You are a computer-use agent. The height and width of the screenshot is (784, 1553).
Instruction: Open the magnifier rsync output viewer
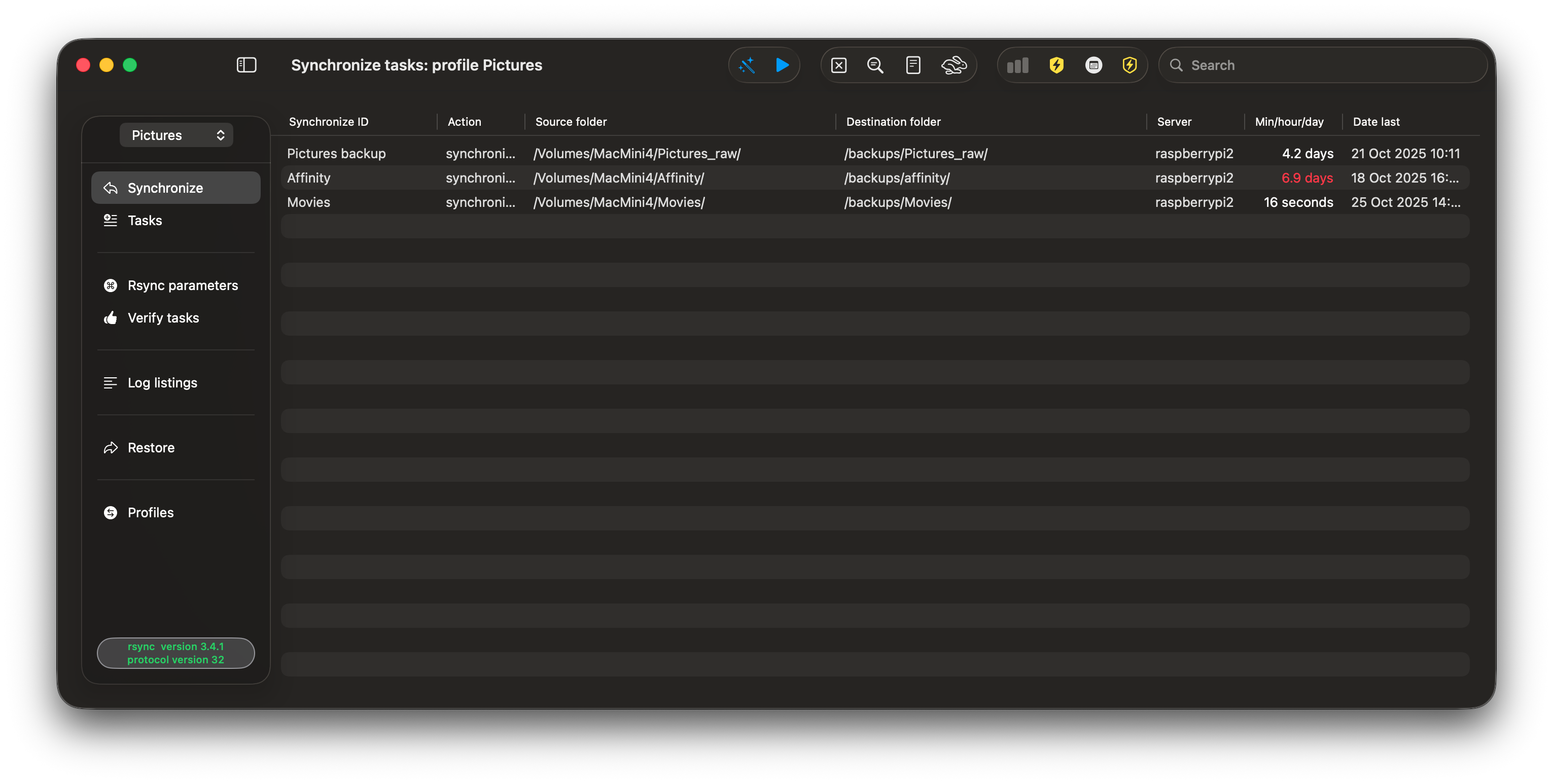pyautogui.click(x=875, y=65)
